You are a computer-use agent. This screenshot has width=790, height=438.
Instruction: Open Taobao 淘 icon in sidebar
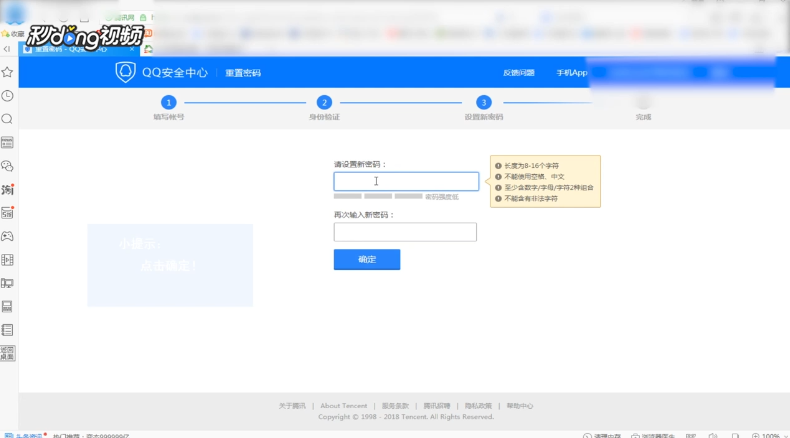coord(7,190)
